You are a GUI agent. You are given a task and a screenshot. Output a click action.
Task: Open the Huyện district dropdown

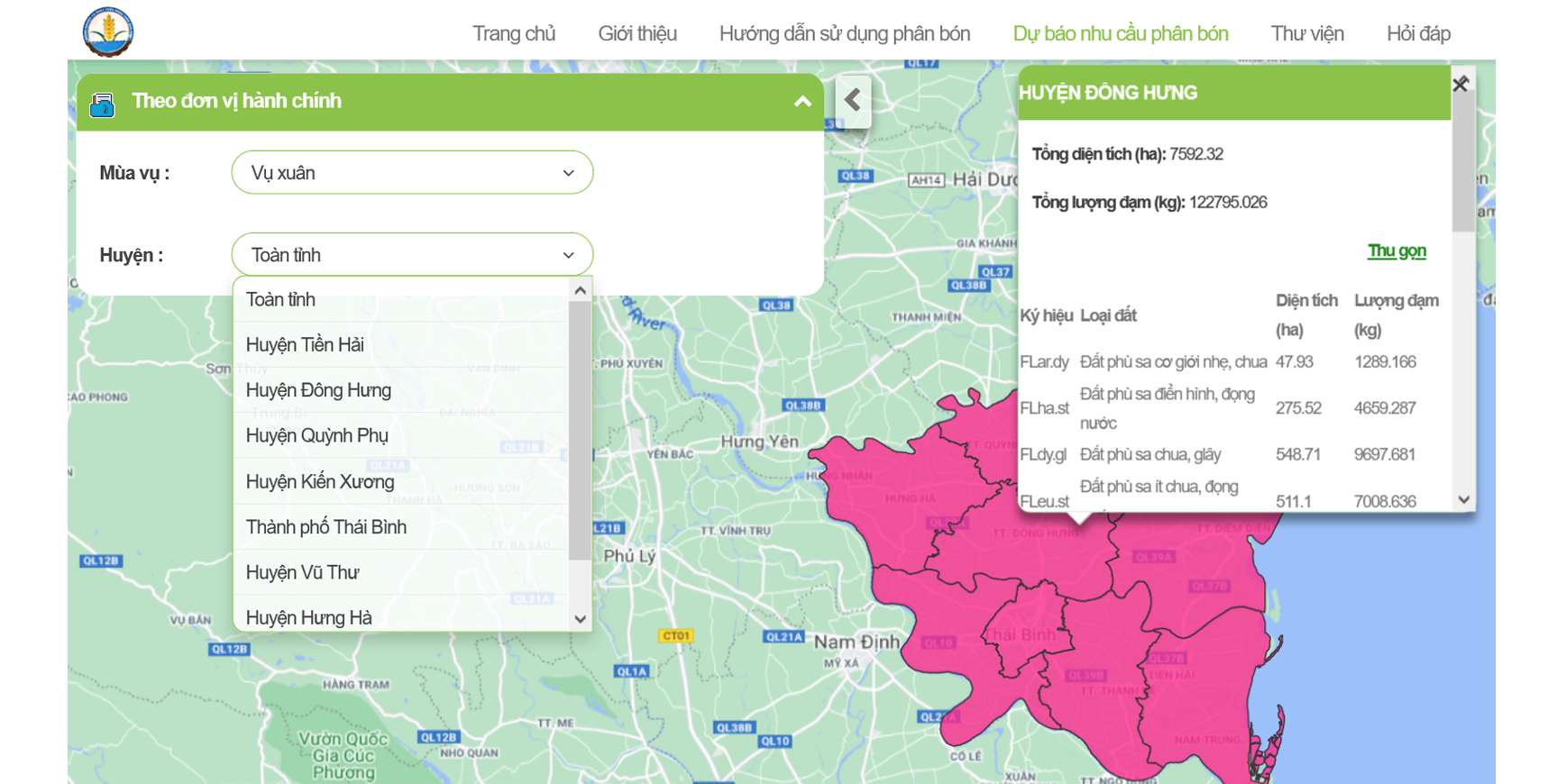tap(412, 255)
